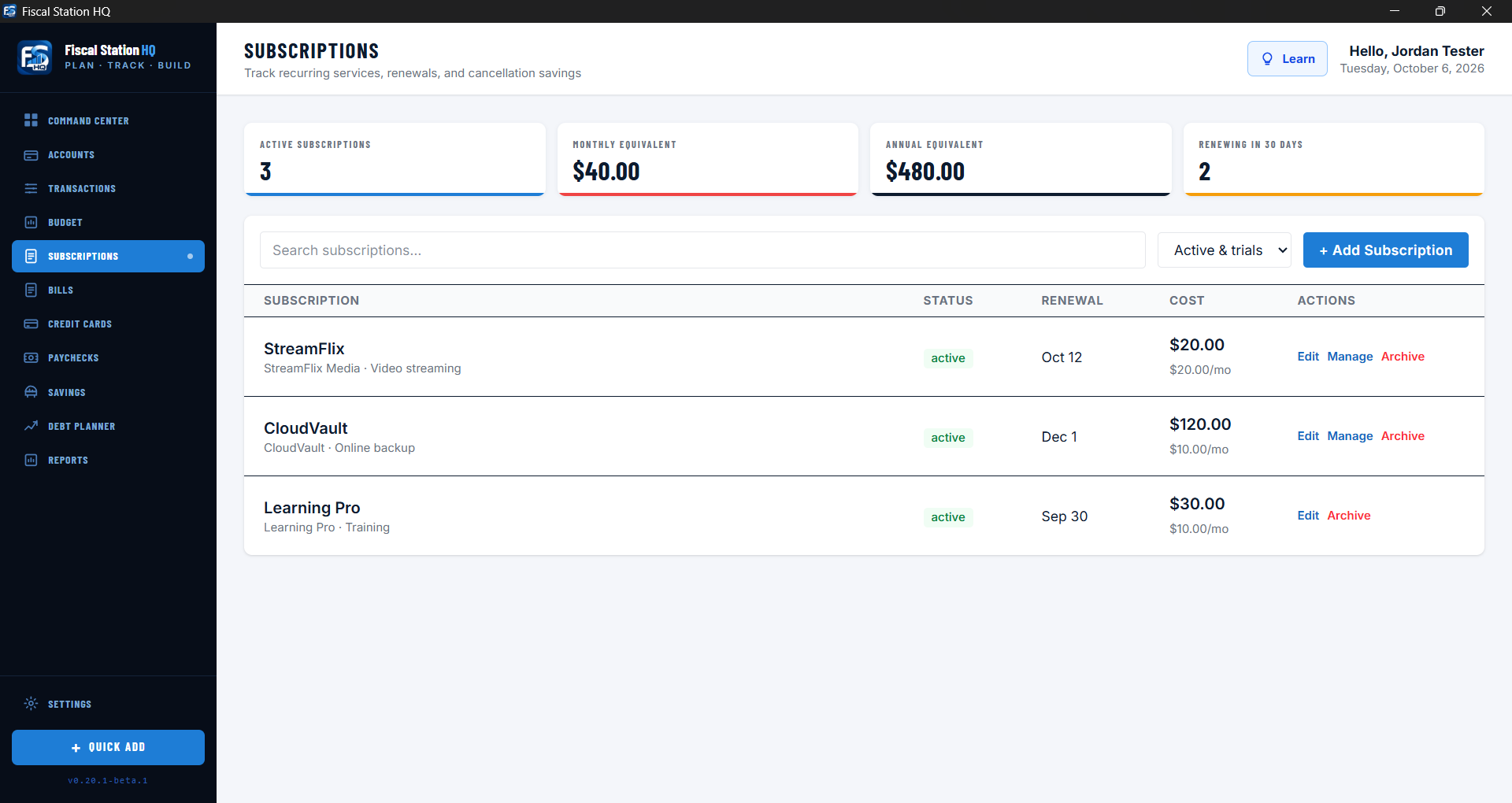Click the Subscriptions document icon

tap(31, 257)
